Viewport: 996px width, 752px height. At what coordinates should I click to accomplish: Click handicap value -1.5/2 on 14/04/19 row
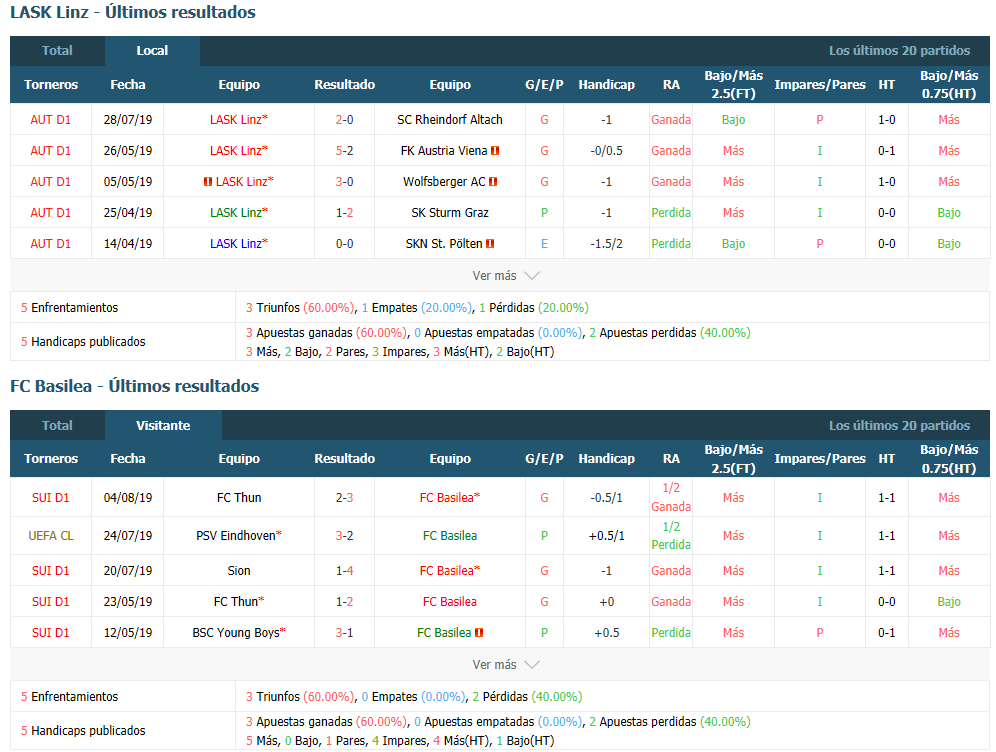pyautogui.click(x=607, y=244)
